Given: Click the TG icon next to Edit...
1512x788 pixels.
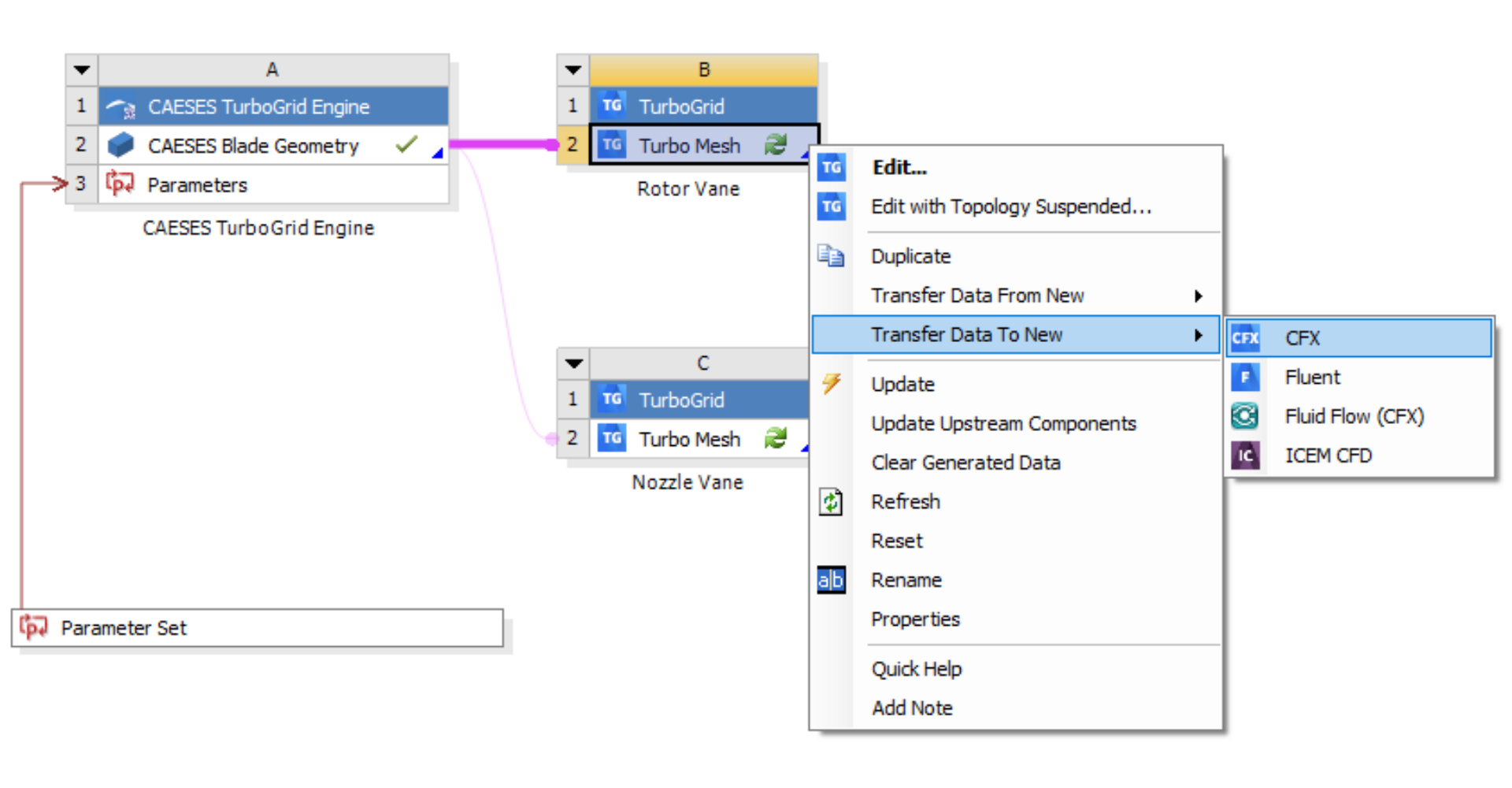Looking at the screenshot, I should (832, 167).
